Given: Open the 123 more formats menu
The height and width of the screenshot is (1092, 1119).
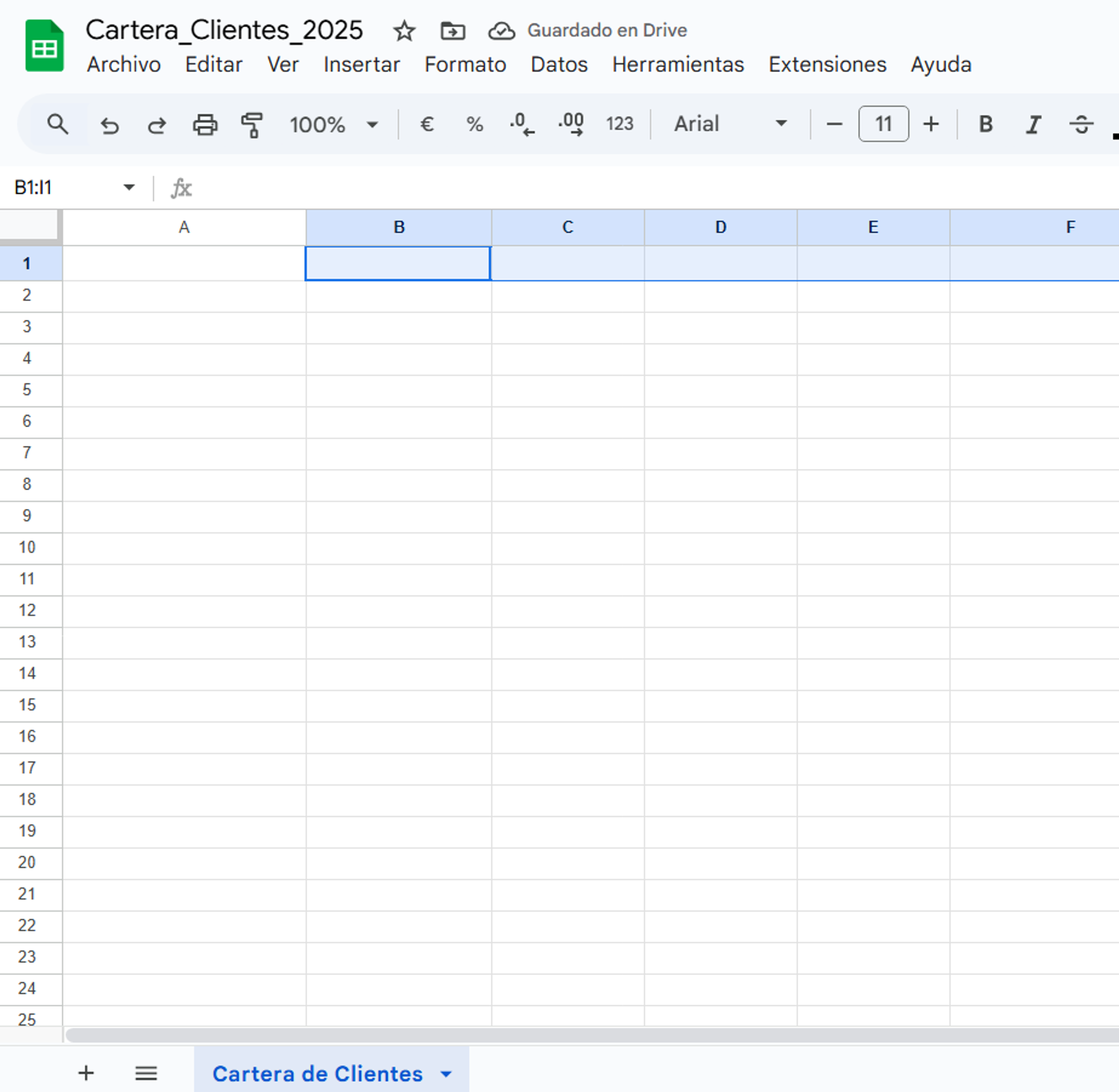Looking at the screenshot, I should 620,124.
